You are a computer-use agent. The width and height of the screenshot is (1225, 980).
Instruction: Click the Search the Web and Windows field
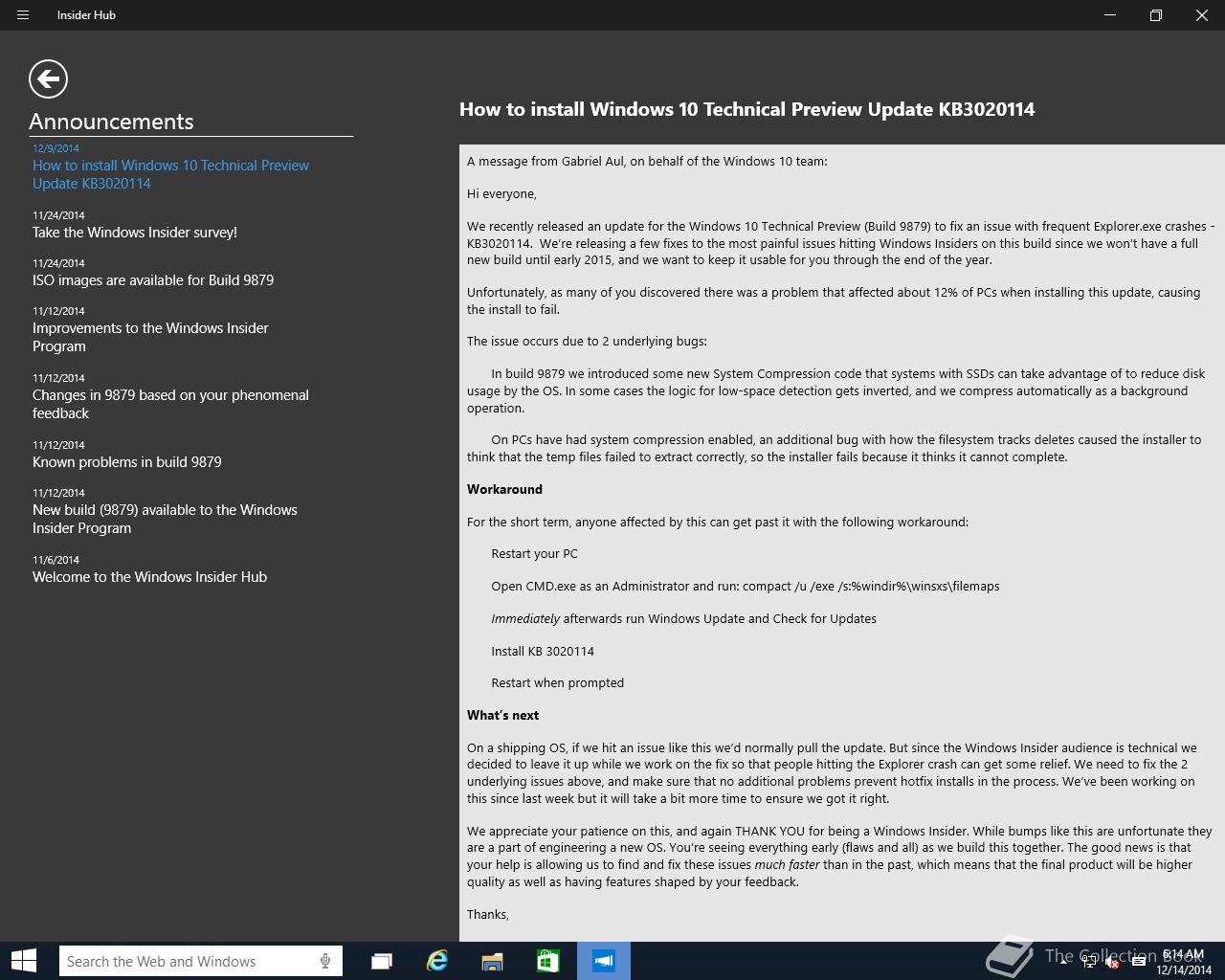(x=200, y=961)
